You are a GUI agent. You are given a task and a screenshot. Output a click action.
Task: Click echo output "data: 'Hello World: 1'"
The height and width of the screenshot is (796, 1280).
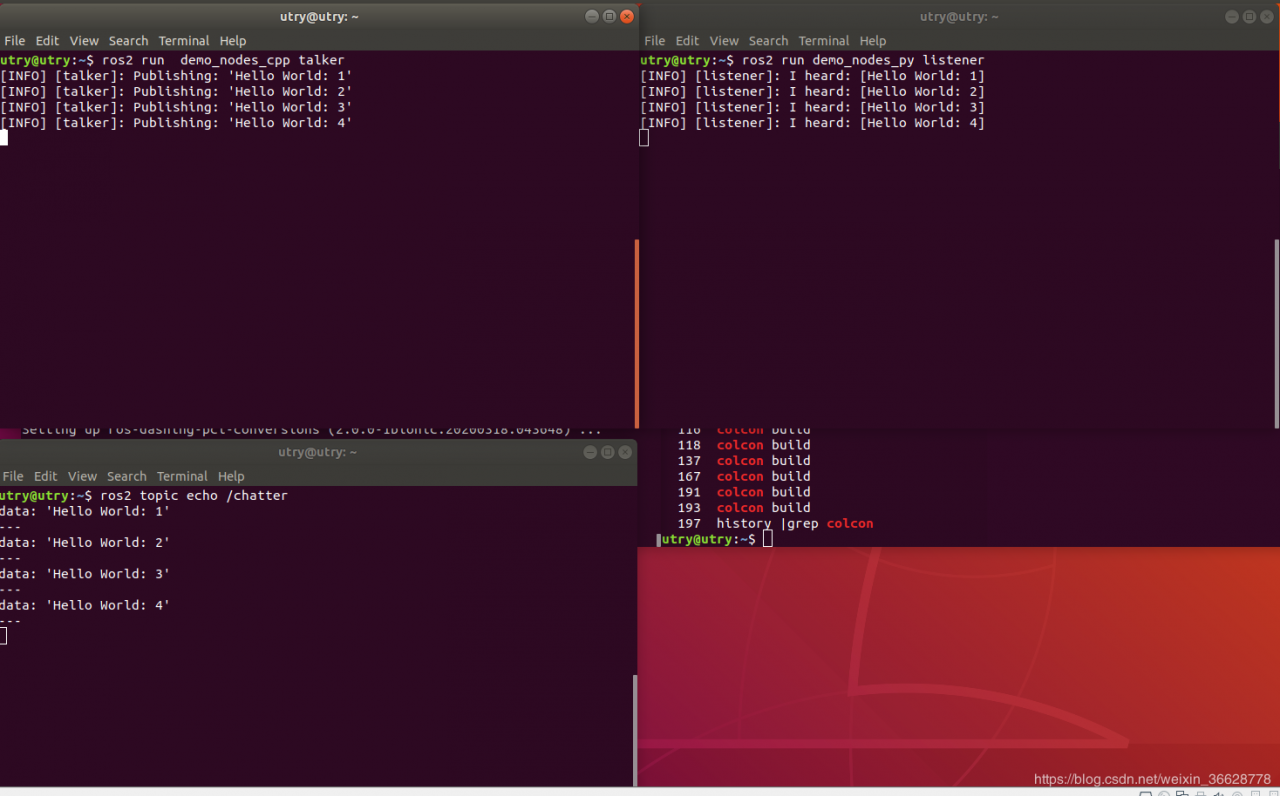click(85, 512)
